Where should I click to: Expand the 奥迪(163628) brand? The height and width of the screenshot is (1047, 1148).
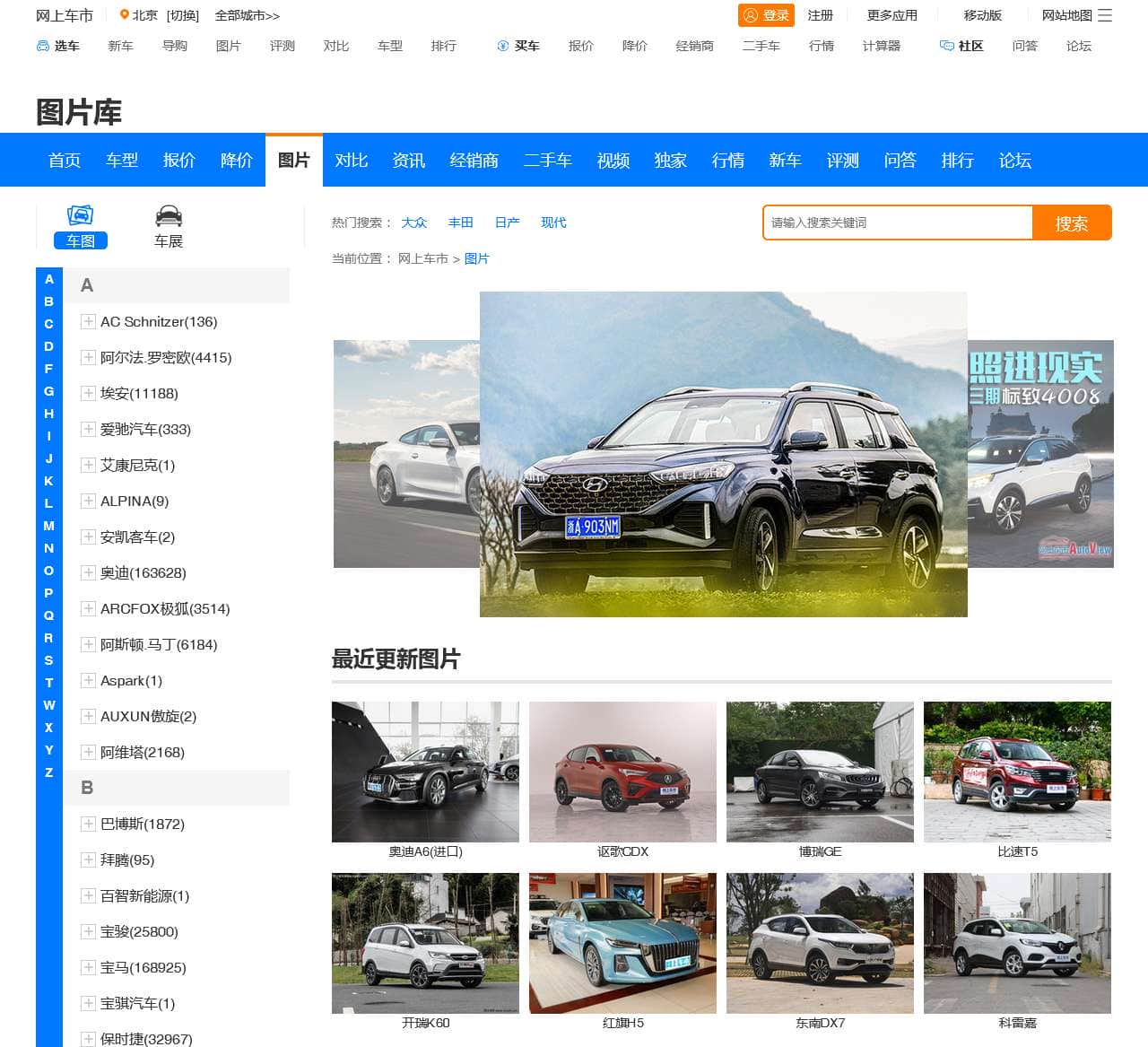coord(88,572)
